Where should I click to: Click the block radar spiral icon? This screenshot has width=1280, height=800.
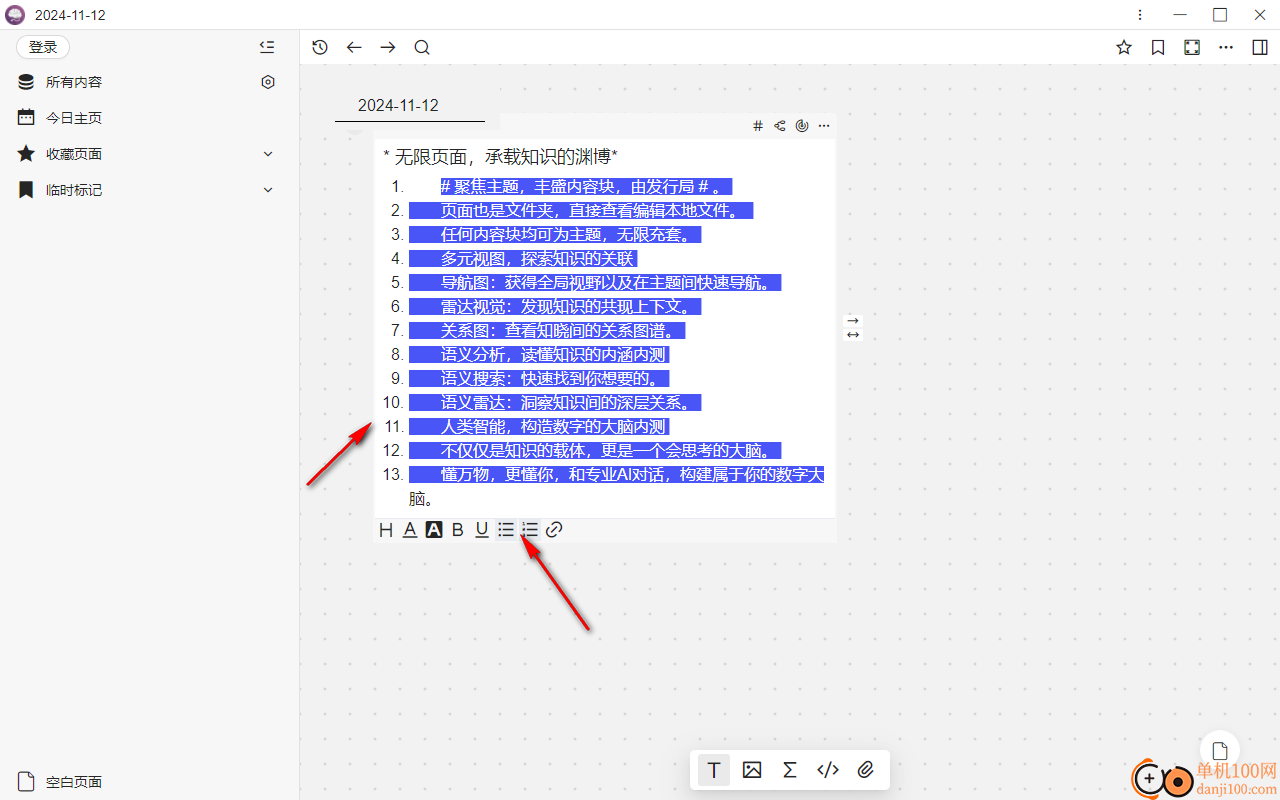click(x=802, y=126)
